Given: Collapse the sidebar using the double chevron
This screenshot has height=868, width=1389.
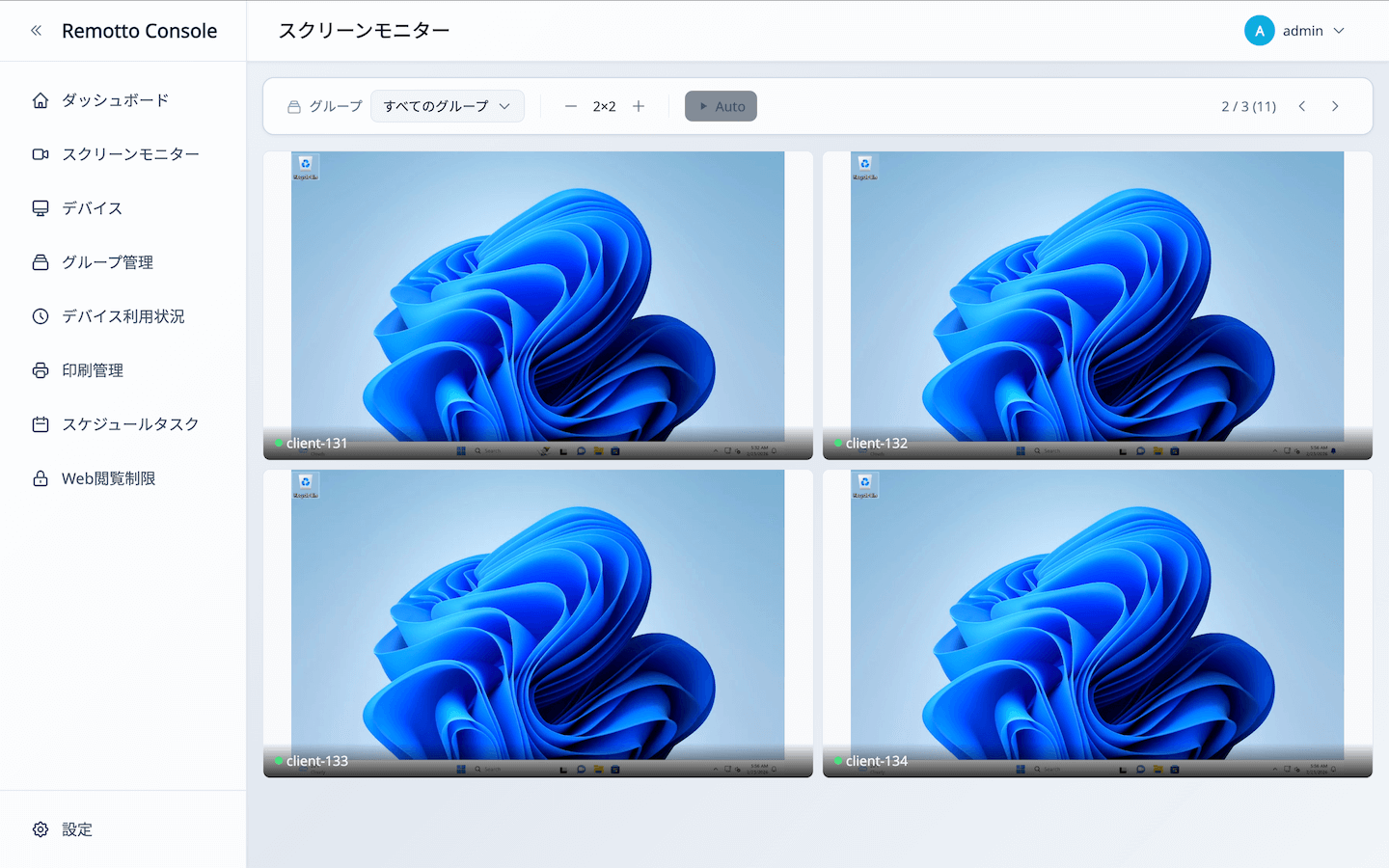Looking at the screenshot, I should 35,30.
